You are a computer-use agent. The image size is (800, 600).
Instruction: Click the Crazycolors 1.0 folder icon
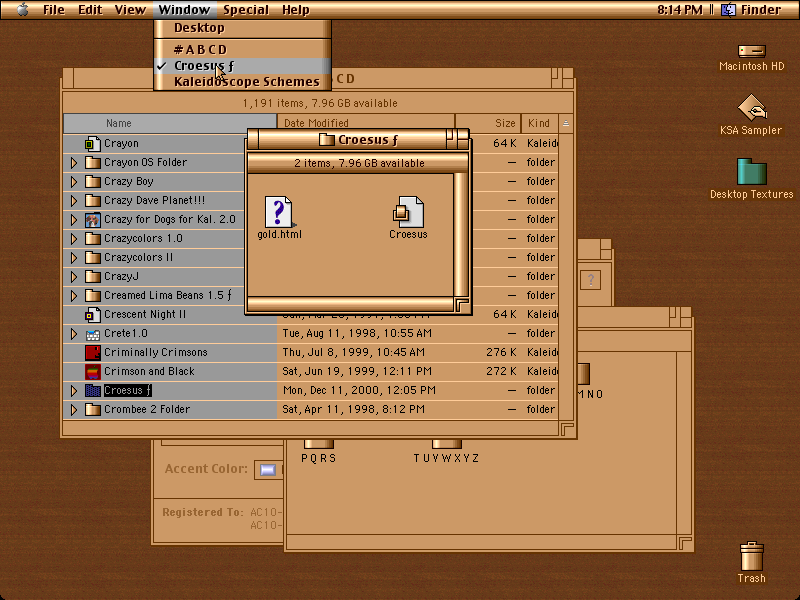(x=92, y=239)
